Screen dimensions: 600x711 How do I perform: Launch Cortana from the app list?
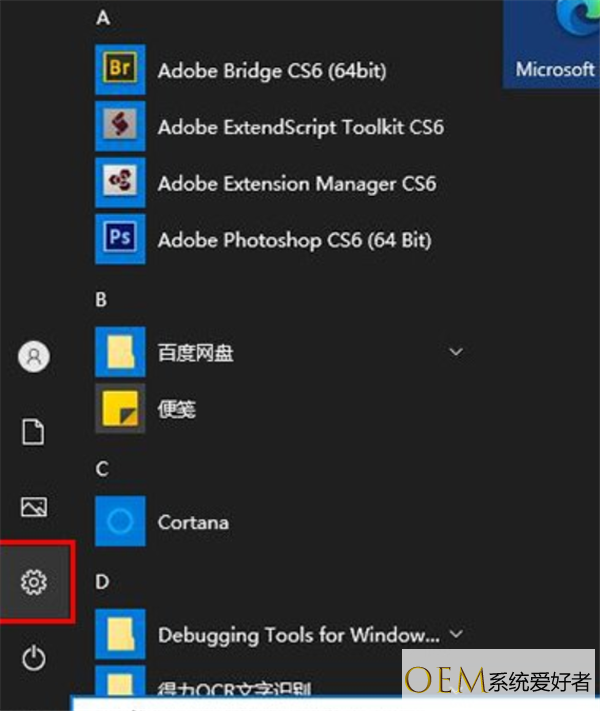point(193,522)
